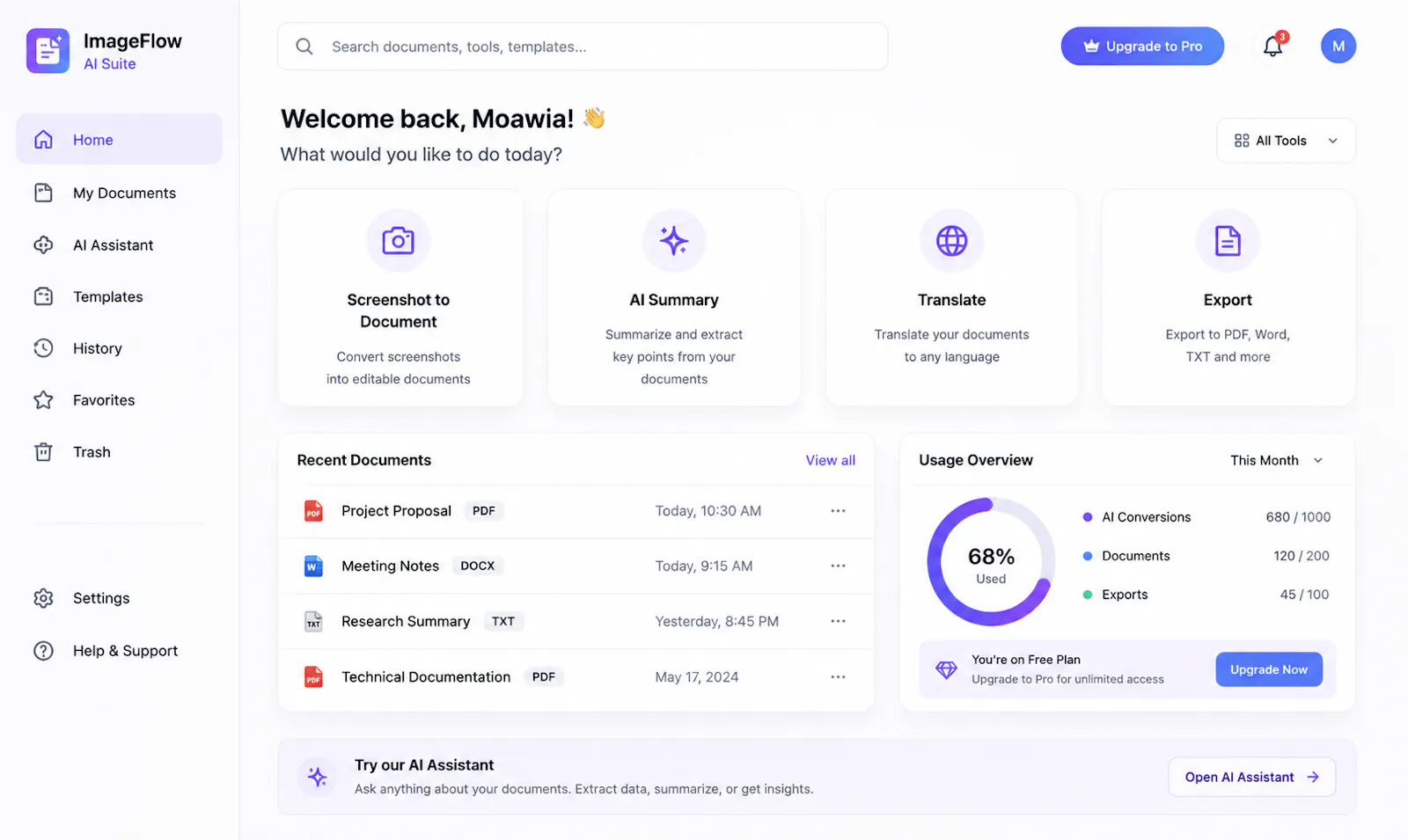Open Settings in the sidebar
The width and height of the screenshot is (1408, 840).
(119, 598)
